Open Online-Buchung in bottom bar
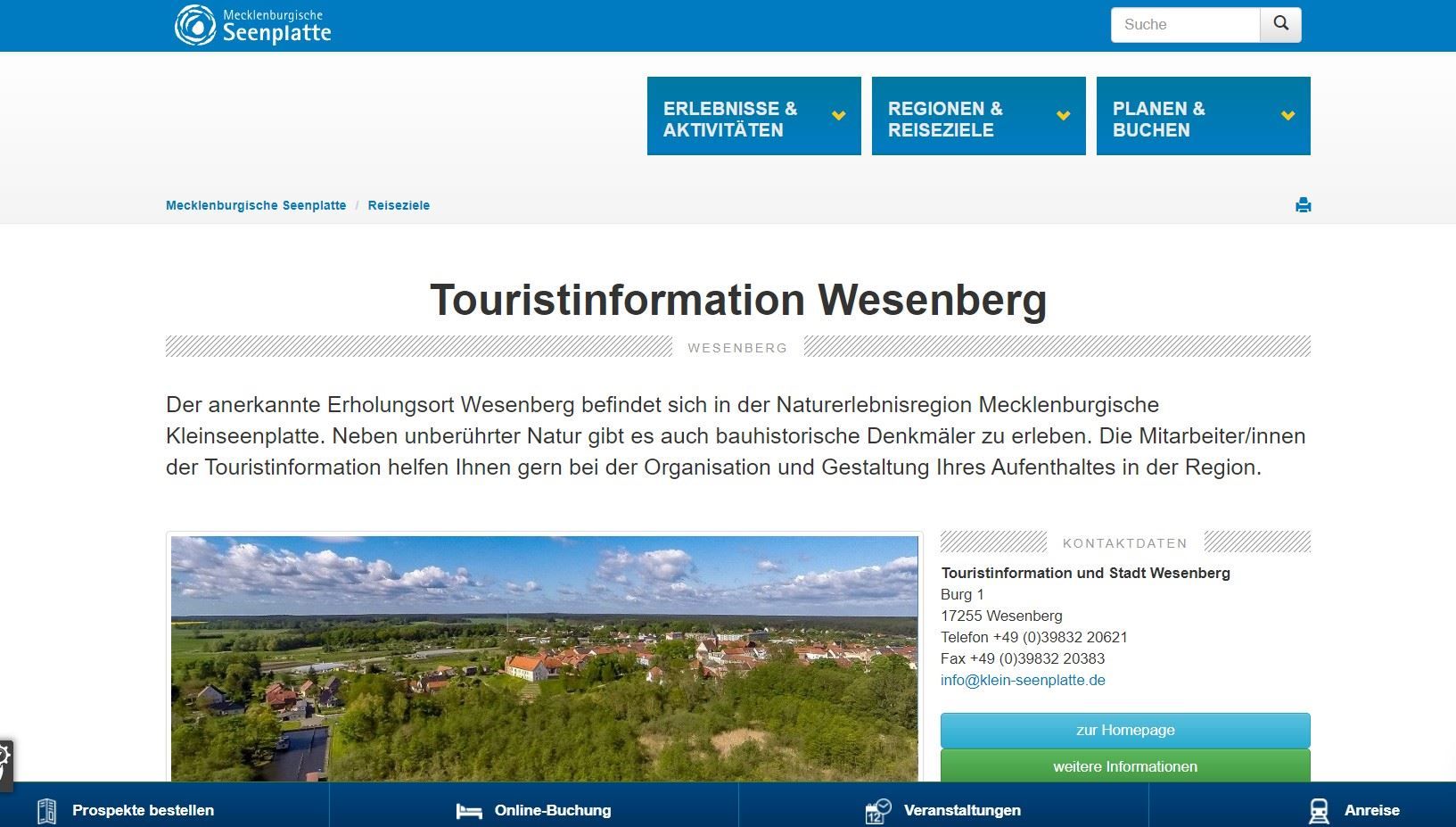Viewport: 1456px width, 827px height. coord(553,810)
